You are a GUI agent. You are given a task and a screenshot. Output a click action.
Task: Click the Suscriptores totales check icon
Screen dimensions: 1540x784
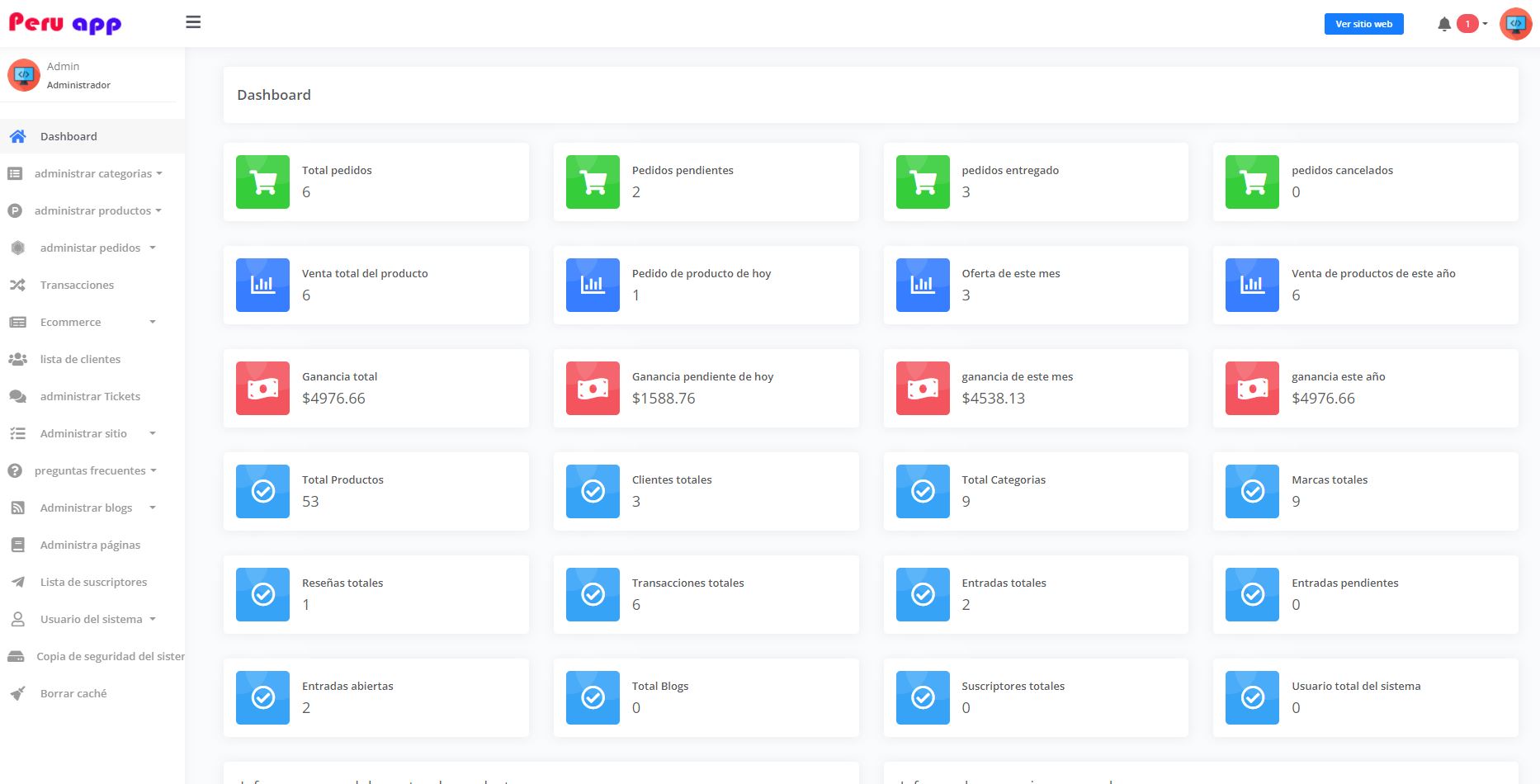point(923,697)
